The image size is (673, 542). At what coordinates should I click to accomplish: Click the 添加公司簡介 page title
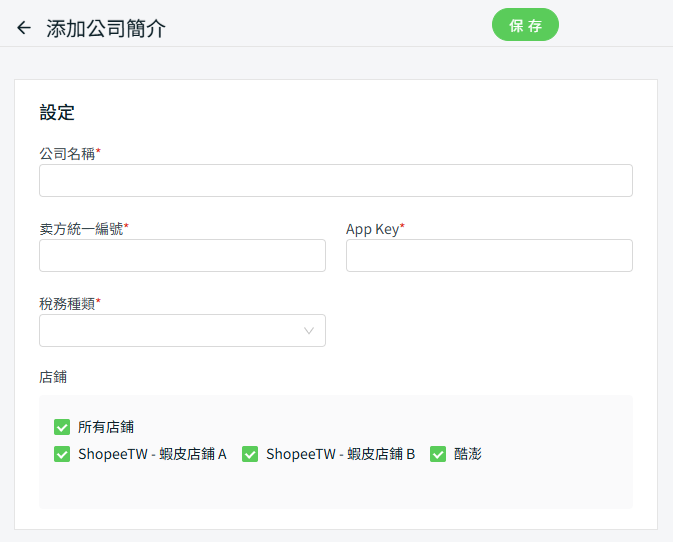pyautogui.click(x=106, y=28)
